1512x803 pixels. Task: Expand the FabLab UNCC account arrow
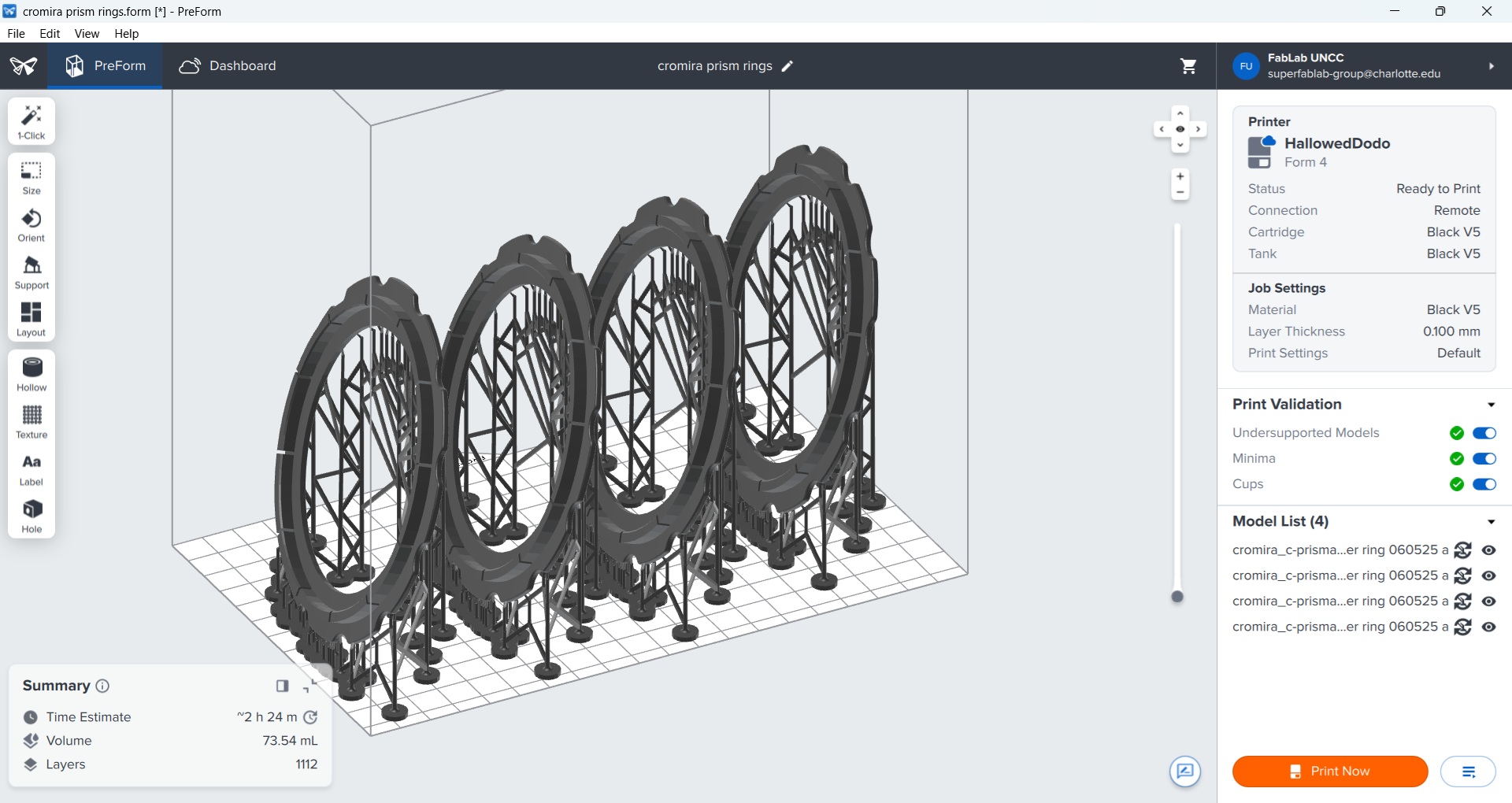coord(1491,66)
